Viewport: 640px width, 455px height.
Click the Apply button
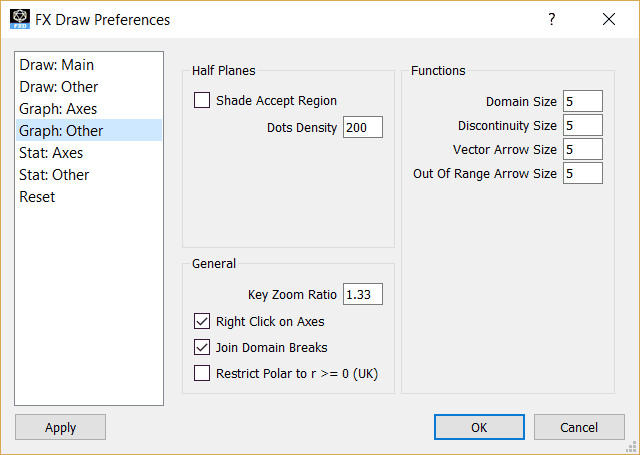(60, 427)
